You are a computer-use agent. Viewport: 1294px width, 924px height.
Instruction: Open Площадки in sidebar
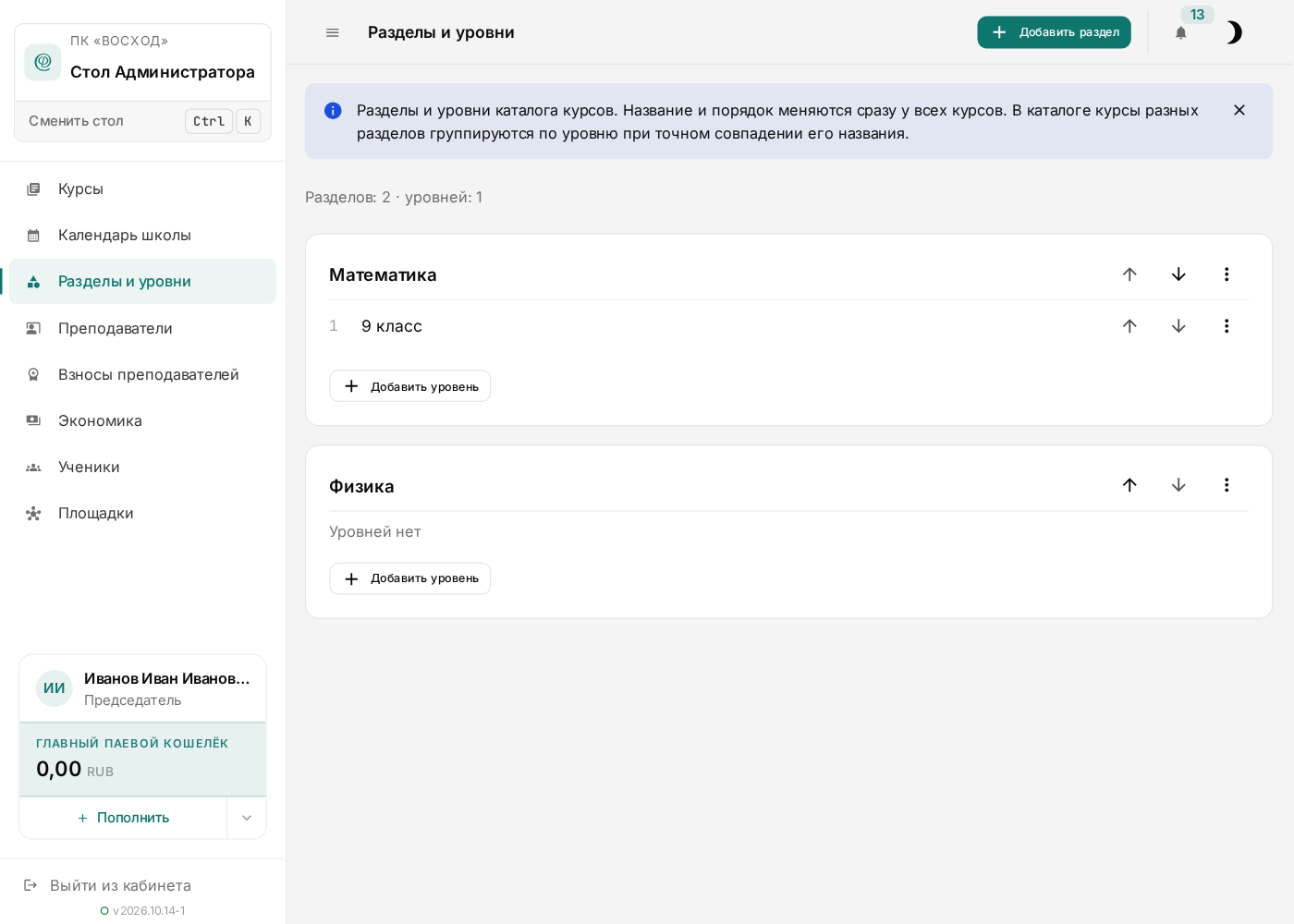click(x=142, y=513)
